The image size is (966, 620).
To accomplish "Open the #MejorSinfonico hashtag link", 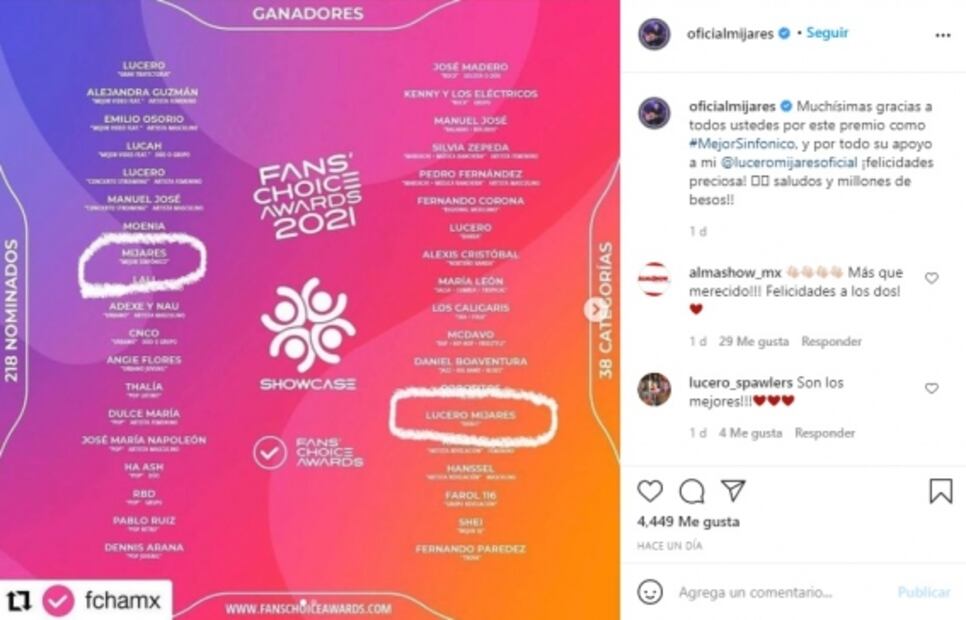I will 742,144.
